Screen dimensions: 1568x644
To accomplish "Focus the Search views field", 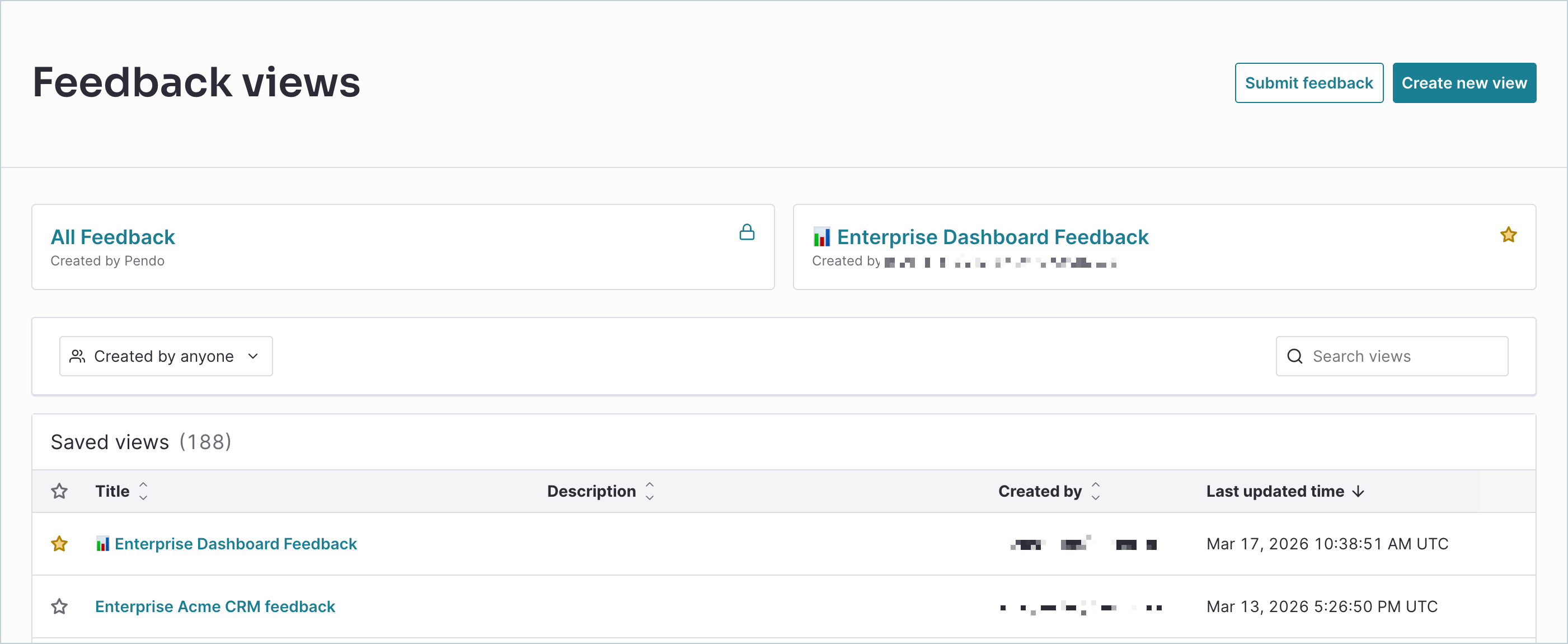I will point(1392,356).
